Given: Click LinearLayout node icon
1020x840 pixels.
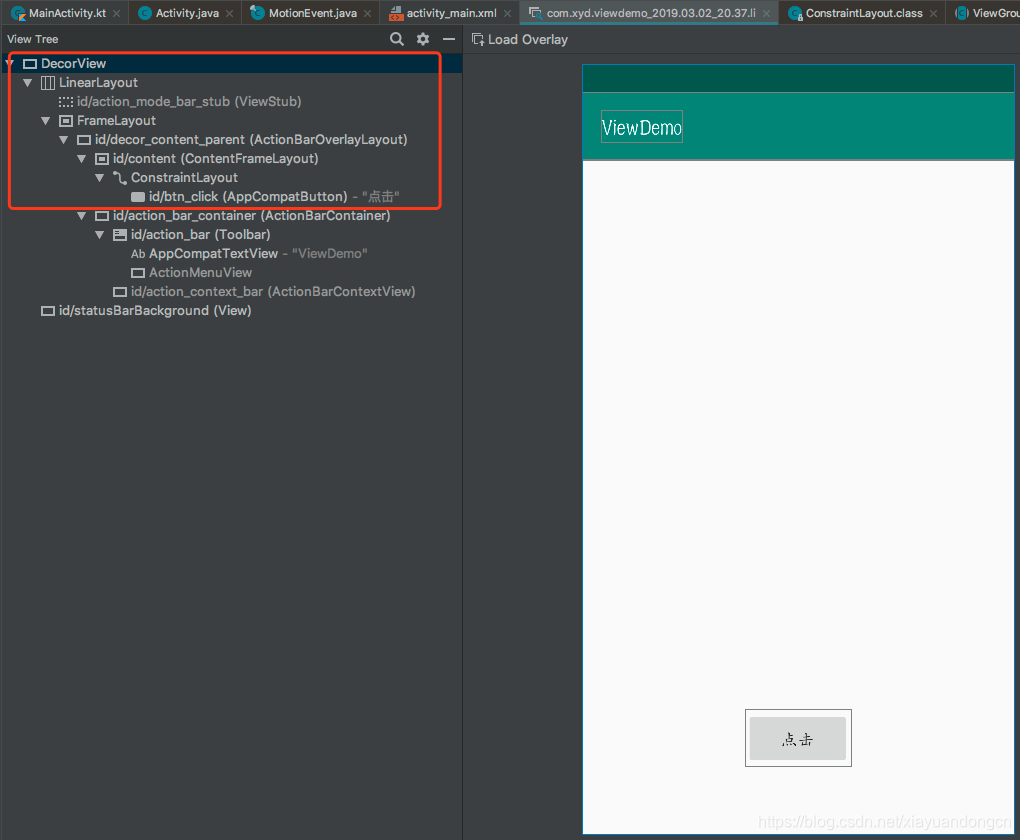Looking at the screenshot, I should point(48,83).
